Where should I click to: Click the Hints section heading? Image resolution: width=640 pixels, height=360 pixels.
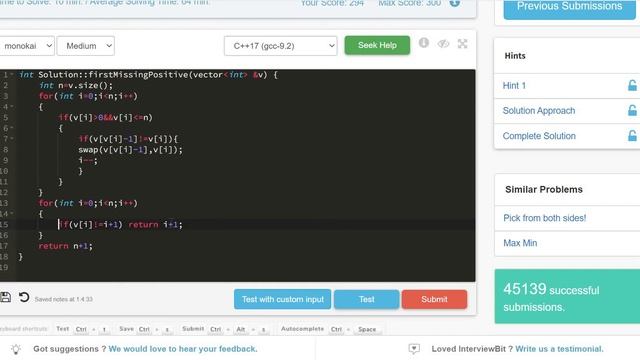click(x=515, y=56)
